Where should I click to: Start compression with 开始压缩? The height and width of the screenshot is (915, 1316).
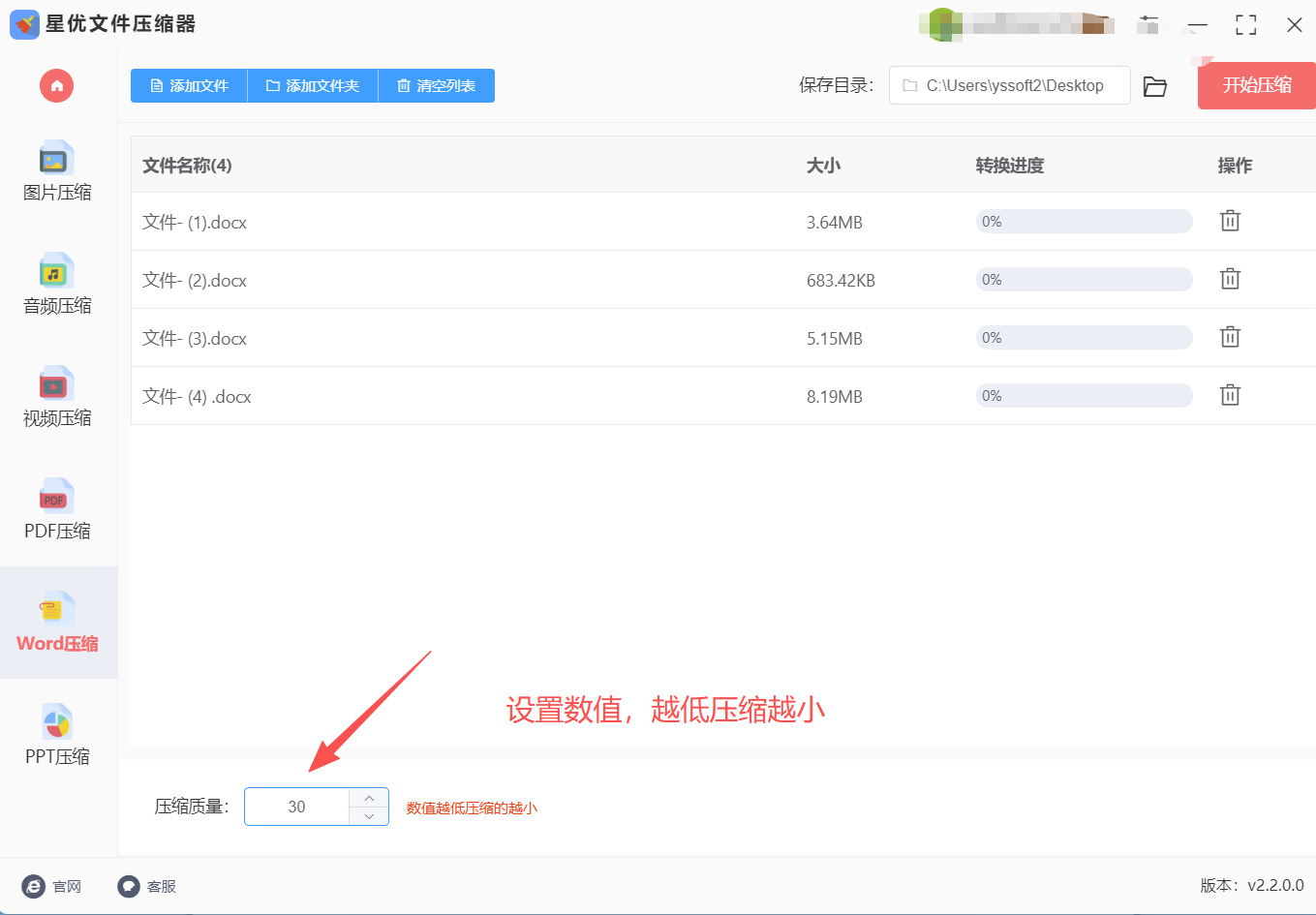tap(1257, 85)
